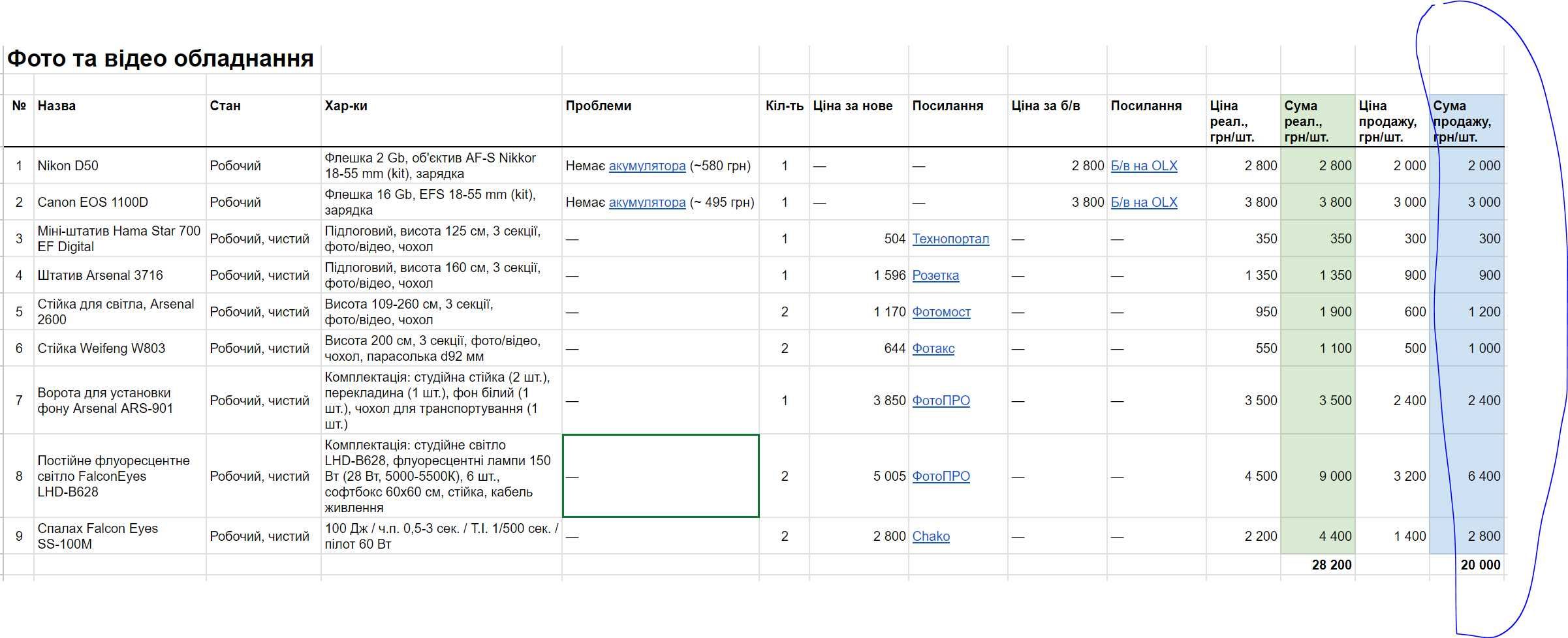Select 'Спалах Falcon Eyes SS-100M' cell
Screen dimensions: 1568x638
120,536
